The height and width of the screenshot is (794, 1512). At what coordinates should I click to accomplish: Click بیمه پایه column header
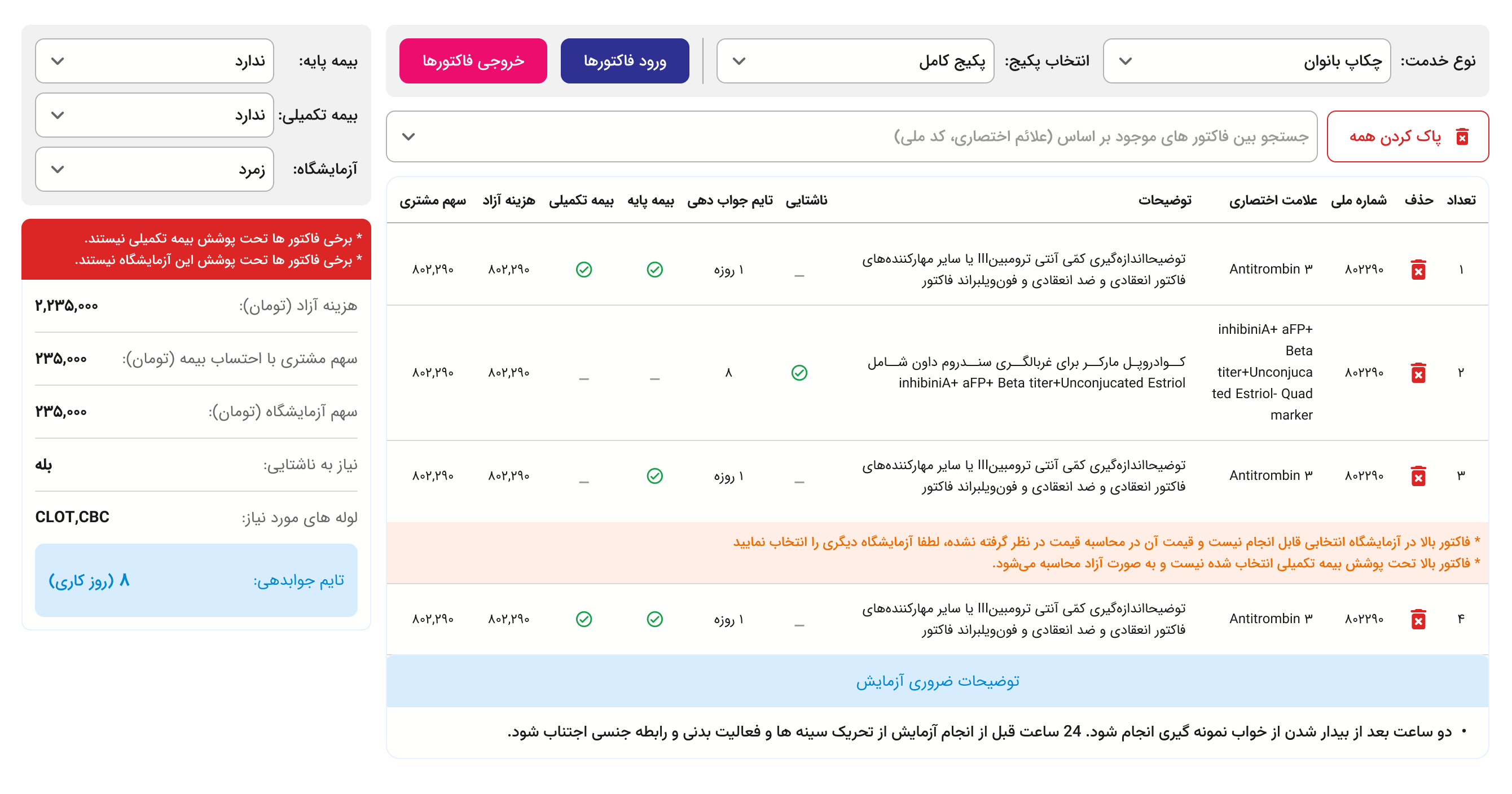[x=650, y=200]
